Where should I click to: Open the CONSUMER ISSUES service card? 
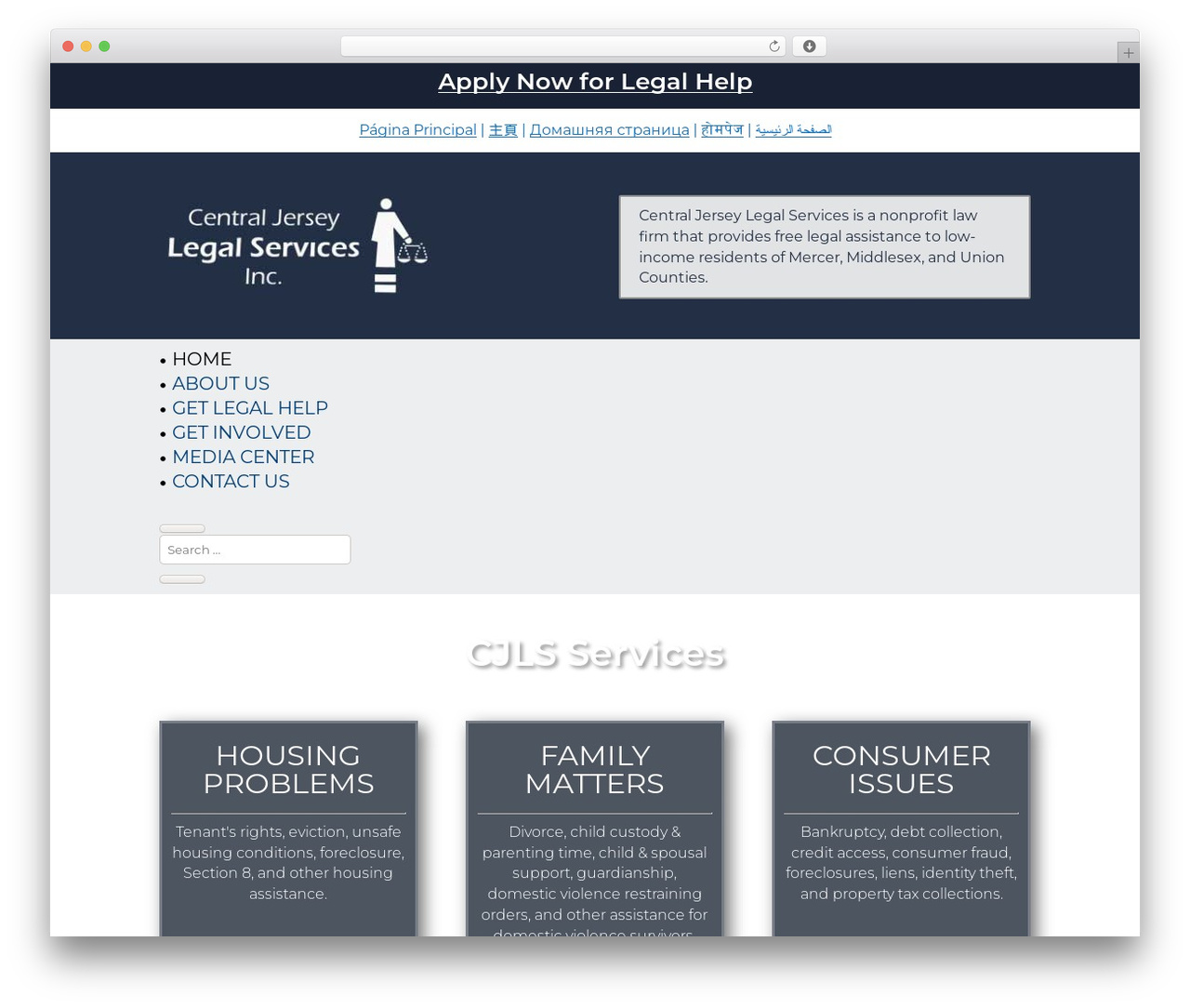point(901,829)
